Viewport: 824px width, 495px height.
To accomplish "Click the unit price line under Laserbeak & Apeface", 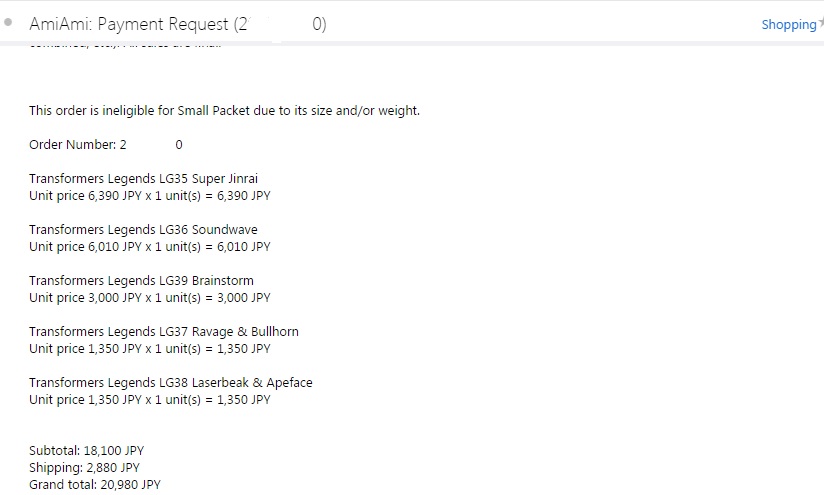I will tap(149, 400).
